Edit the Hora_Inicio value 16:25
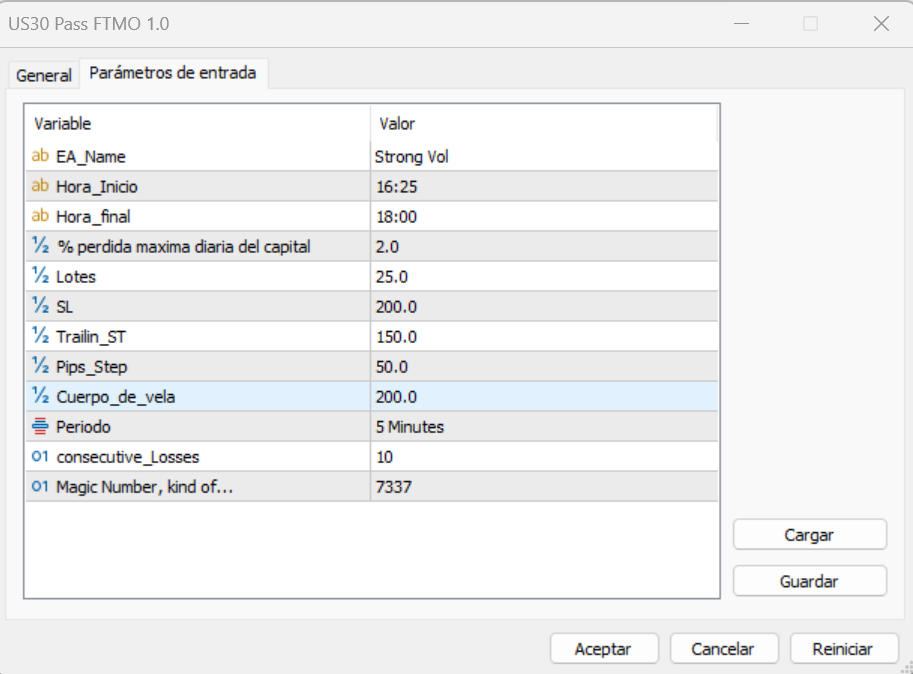The height and width of the screenshot is (674, 913). pyautogui.click(x=543, y=187)
